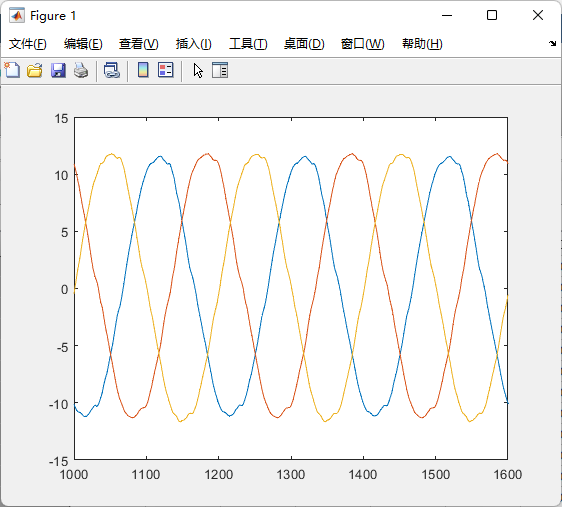Insert a colorbar via toolbar icon
The width and height of the screenshot is (562, 507).
(x=143, y=70)
